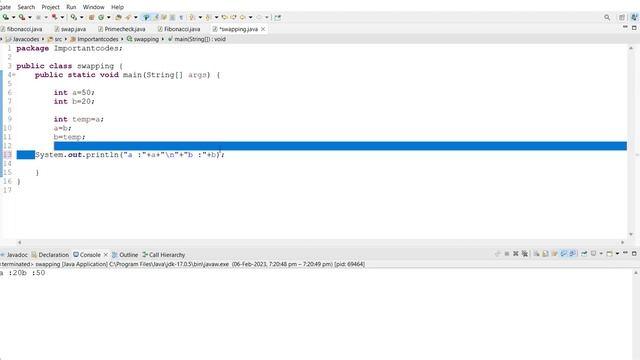Click the Open Console icon

609,254
